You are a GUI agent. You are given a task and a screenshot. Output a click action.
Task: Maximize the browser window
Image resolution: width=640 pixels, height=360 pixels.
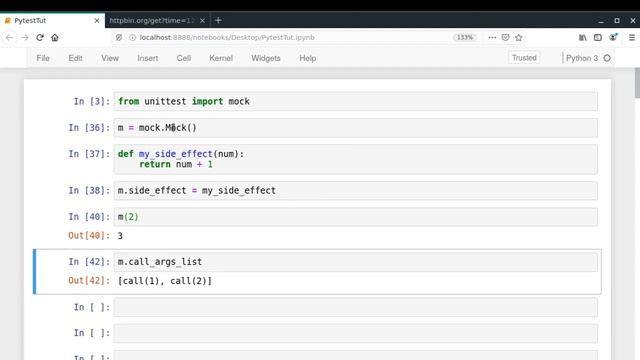pyautogui.click(x=617, y=20)
